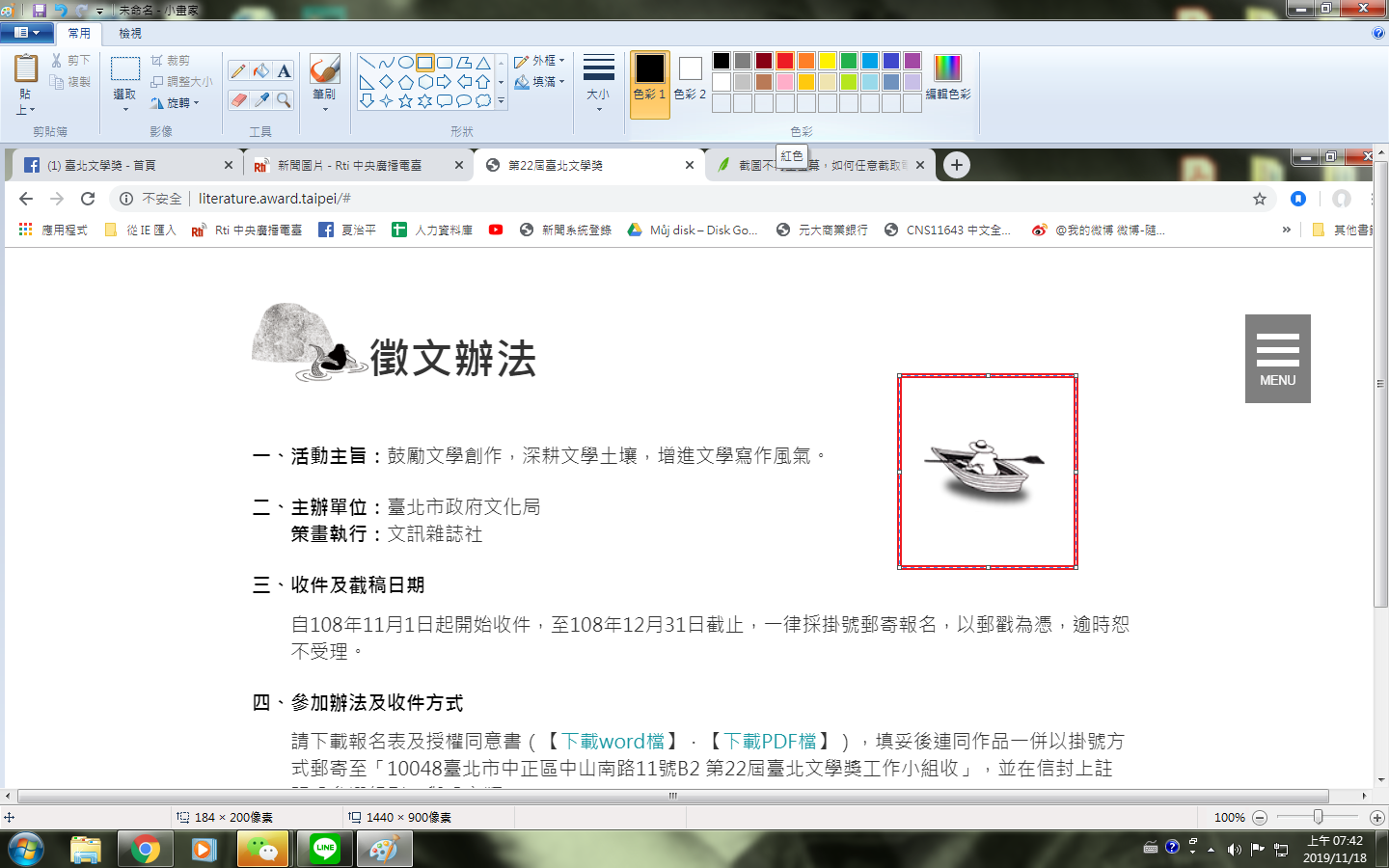This screenshot has width=1389, height=868.
Task: Click the 下載word檔 download link
Action: 613,741
